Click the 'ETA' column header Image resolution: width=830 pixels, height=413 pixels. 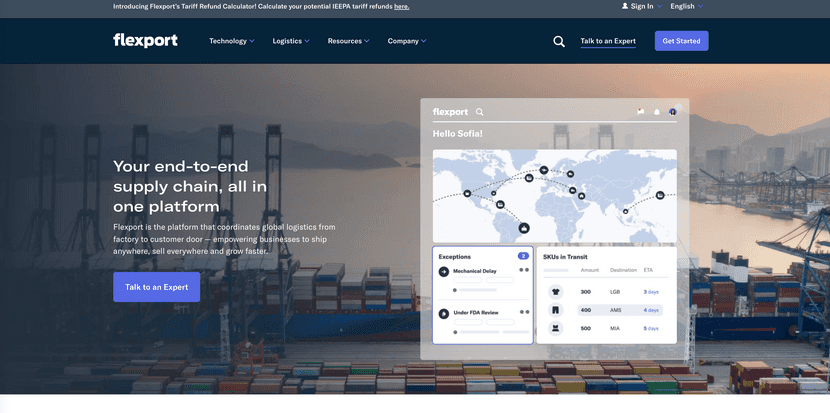648,270
